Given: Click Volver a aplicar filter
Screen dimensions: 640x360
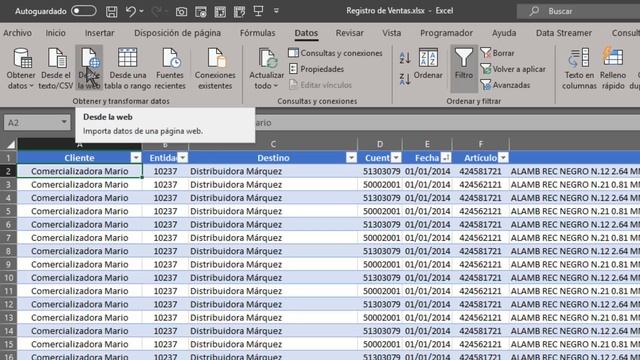Looking at the screenshot, I should [x=513, y=69].
